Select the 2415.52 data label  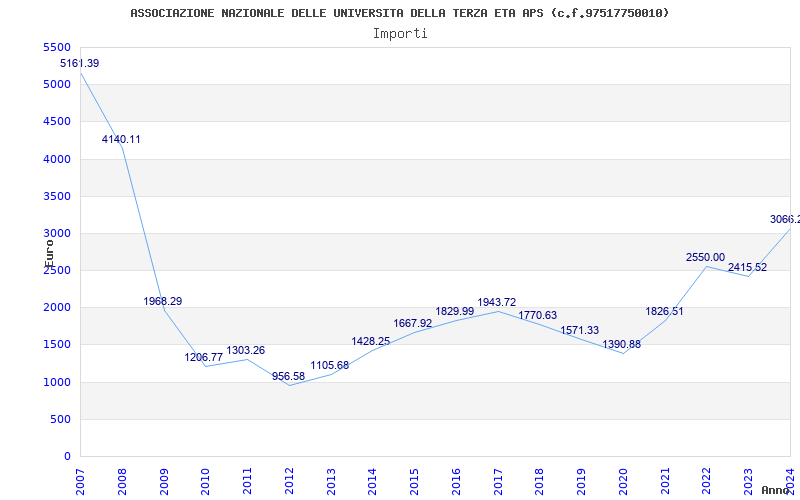(747, 267)
